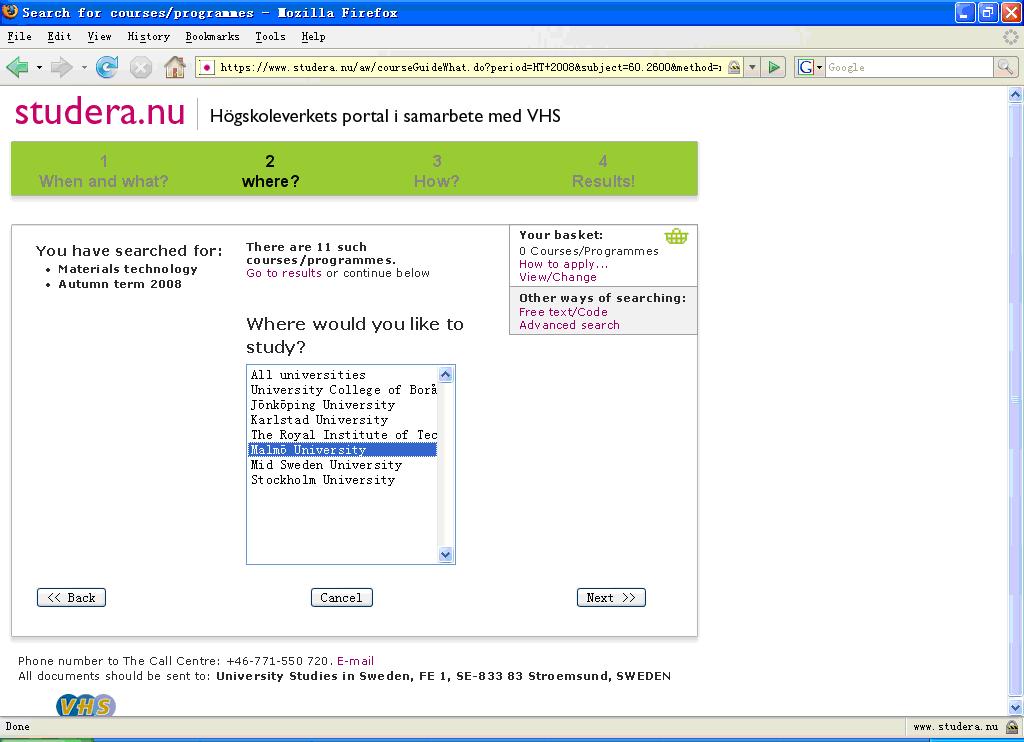Open the Bookmarks menu
1024x742 pixels.
tap(212, 37)
